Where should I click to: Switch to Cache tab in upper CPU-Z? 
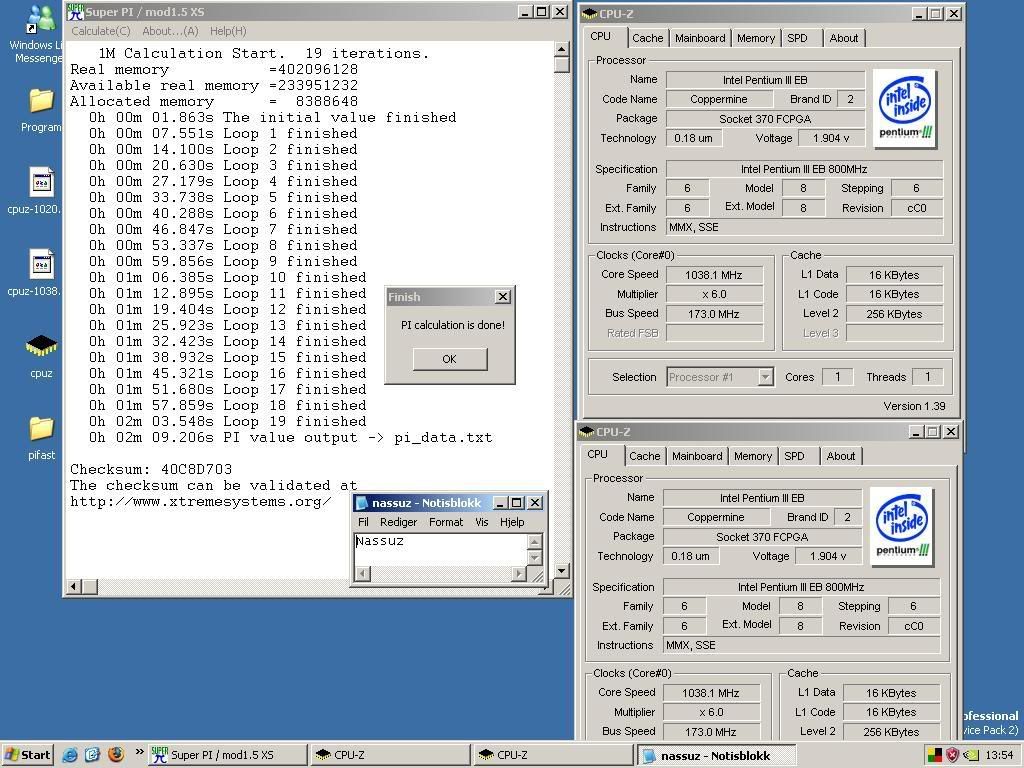[x=647, y=39]
